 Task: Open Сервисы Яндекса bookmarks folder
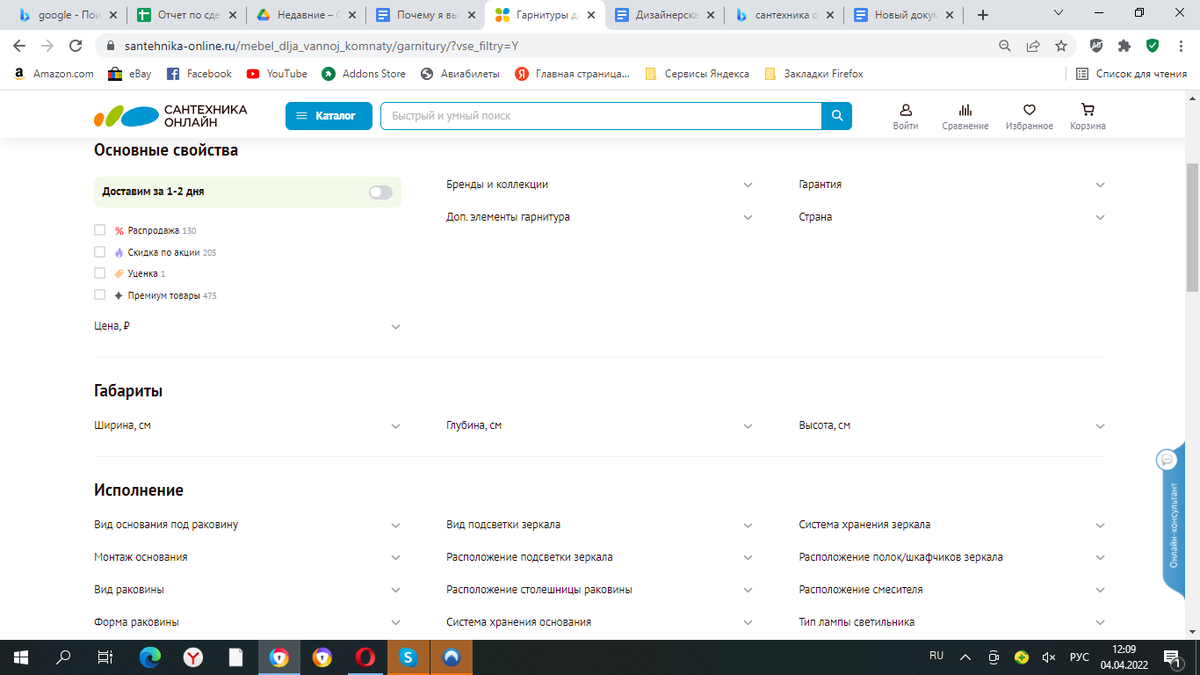697,74
